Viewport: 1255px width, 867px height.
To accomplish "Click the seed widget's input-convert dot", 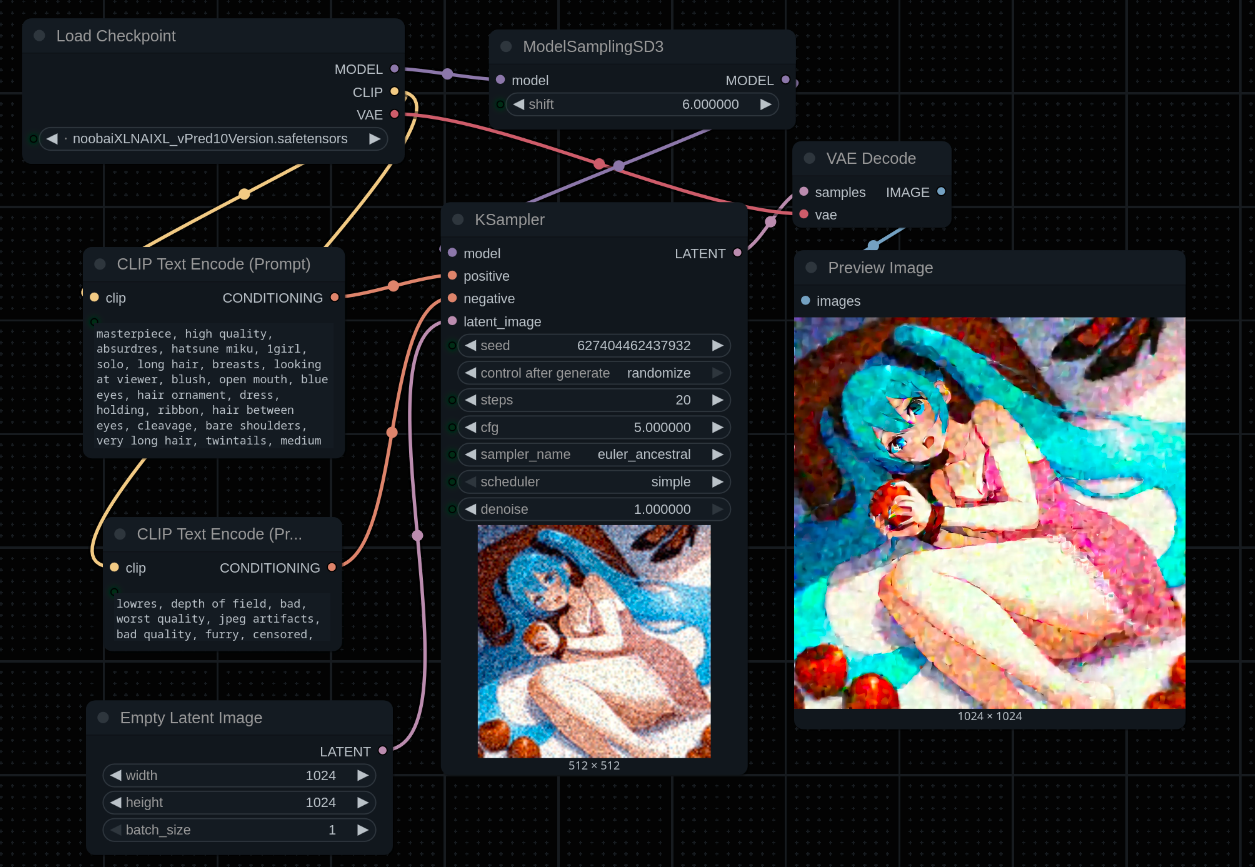I will tap(452, 345).
